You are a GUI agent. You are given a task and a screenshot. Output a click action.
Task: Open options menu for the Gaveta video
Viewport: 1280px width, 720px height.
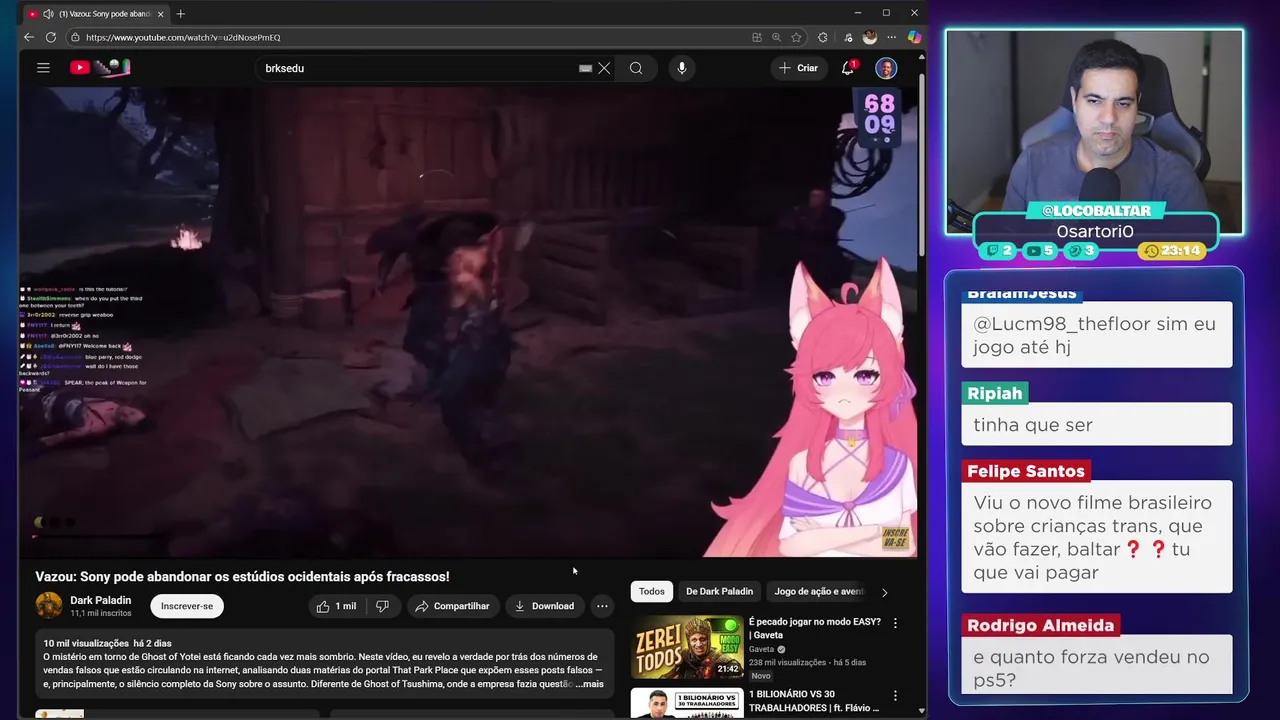tap(895, 623)
